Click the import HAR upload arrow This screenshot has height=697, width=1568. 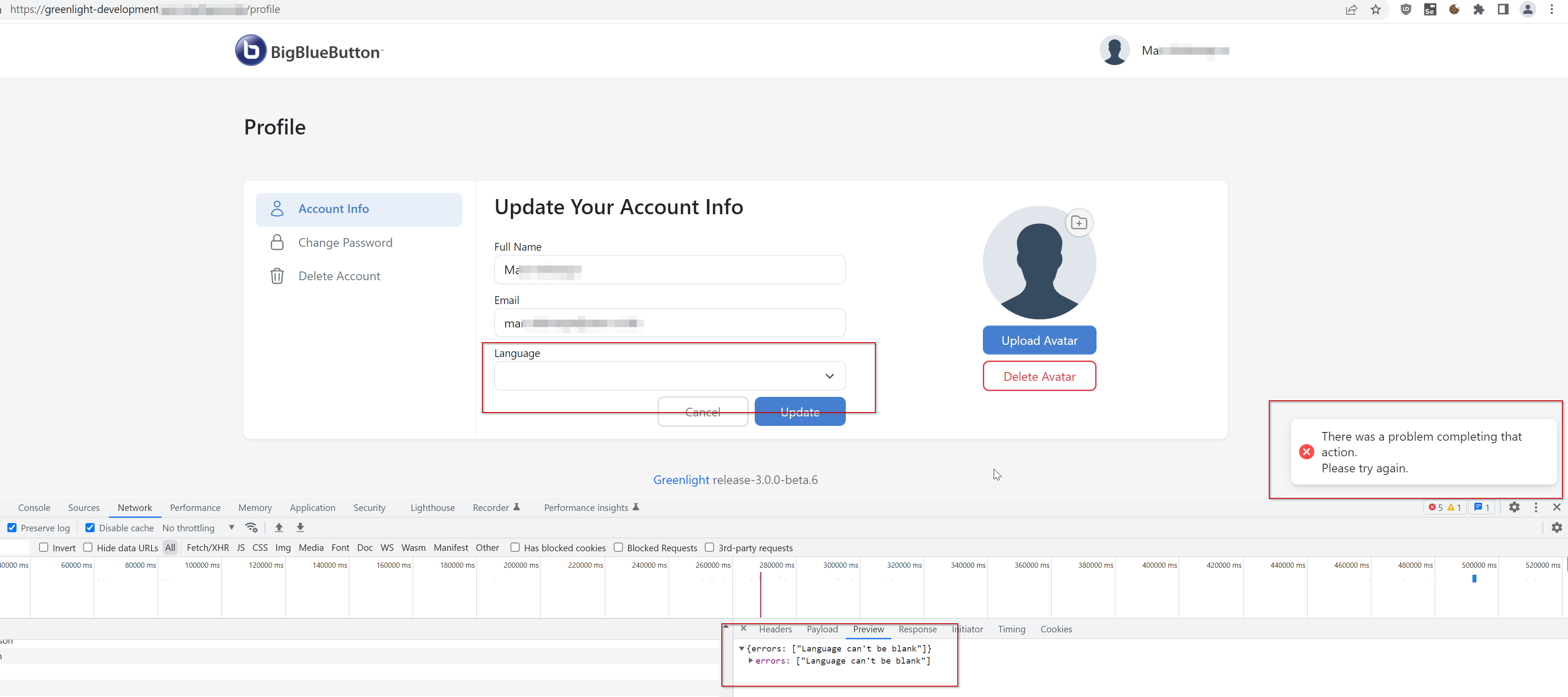click(x=279, y=528)
